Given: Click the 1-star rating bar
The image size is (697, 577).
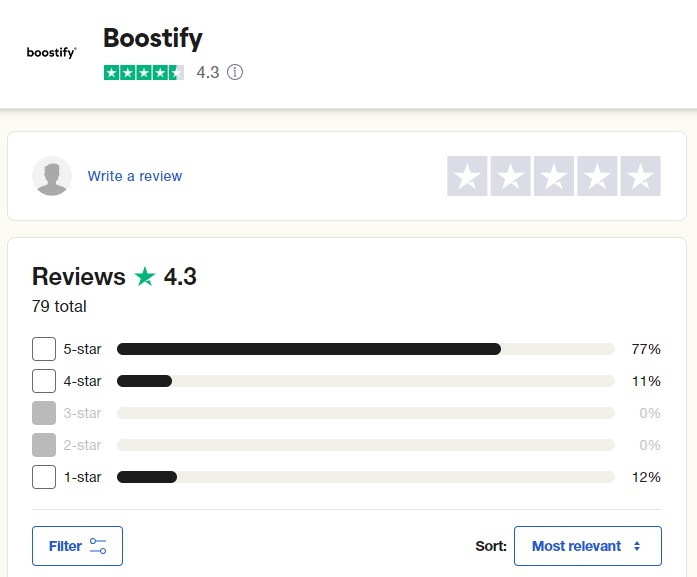Looking at the screenshot, I should pyautogui.click(x=366, y=477).
